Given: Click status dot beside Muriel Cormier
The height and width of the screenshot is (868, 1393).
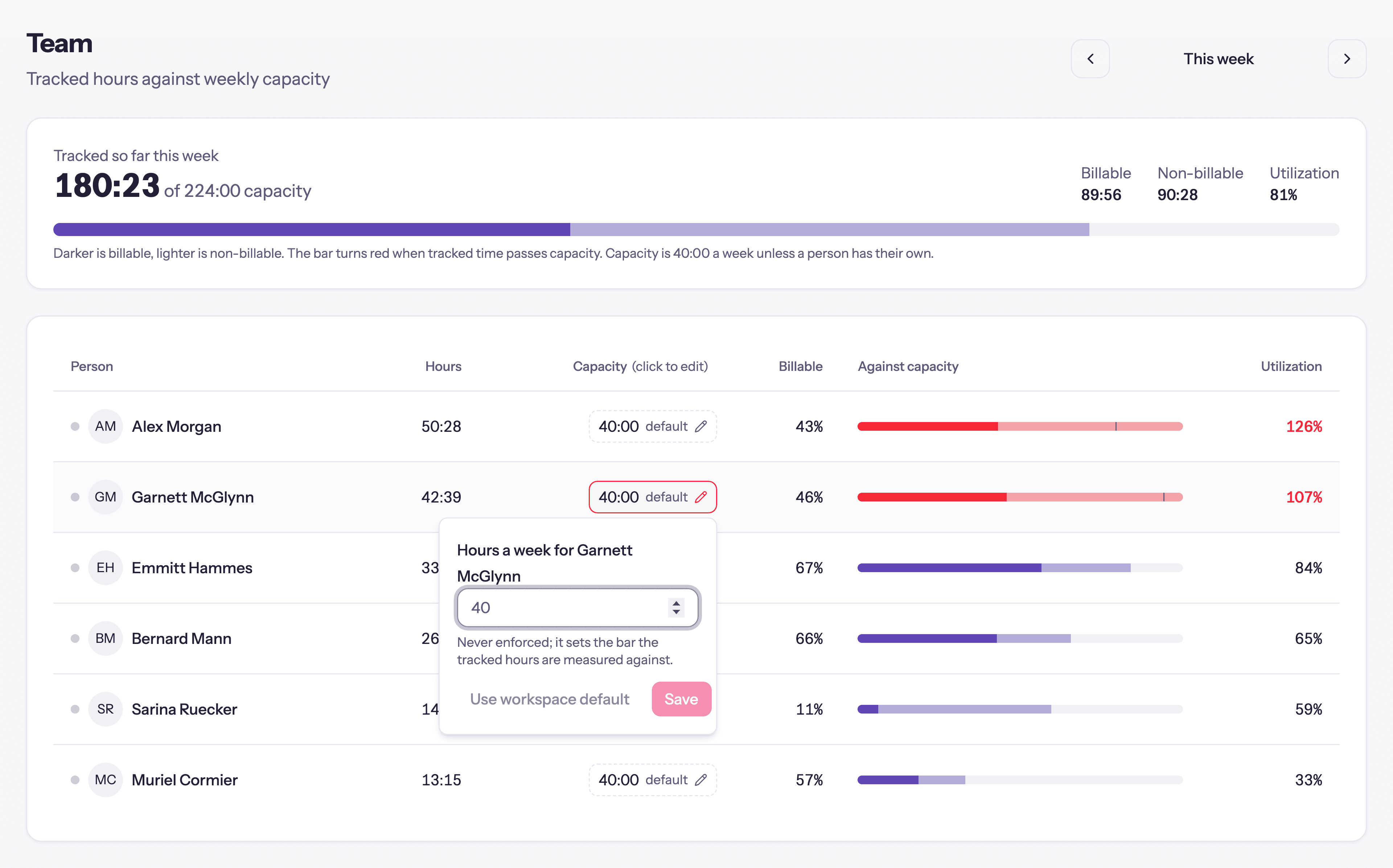Looking at the screenshot, I should click(x=75, y=780).
